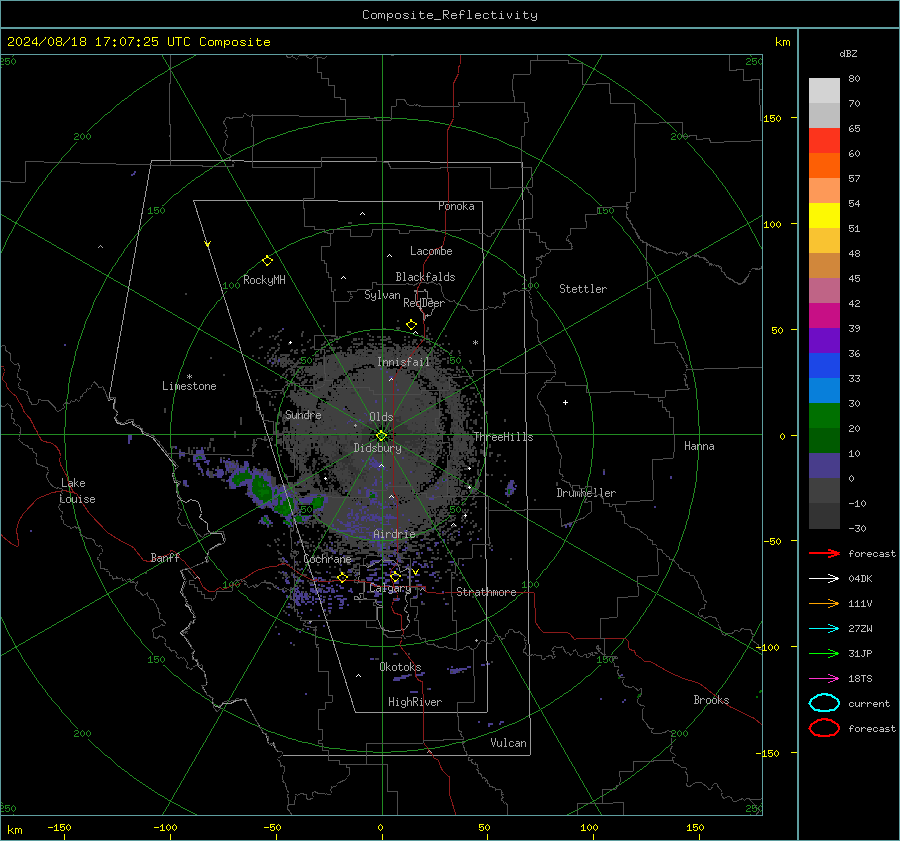This screenshot has width=900, height=841.
Task: Click the Banff label on map
Action: pyautogui.click(x=165, y=557)
